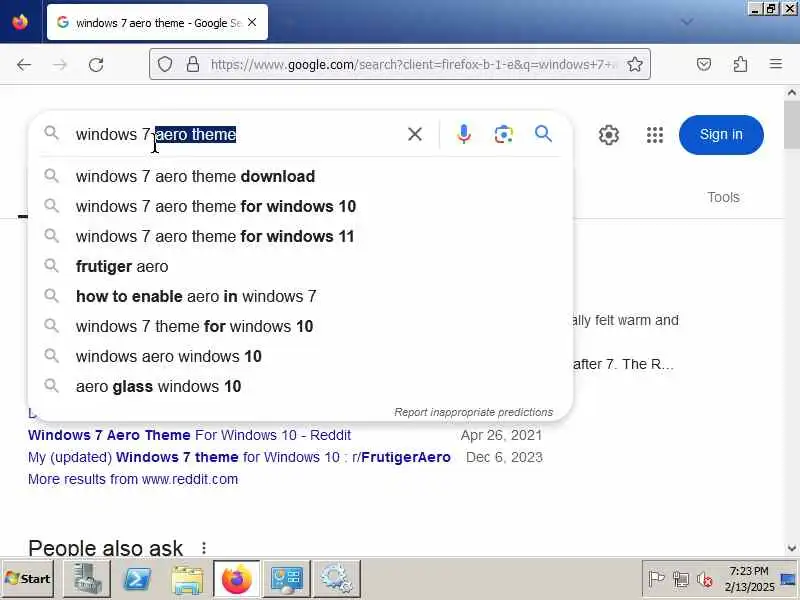
Task: Open More results from www.reddit.com
Action: 133,480
